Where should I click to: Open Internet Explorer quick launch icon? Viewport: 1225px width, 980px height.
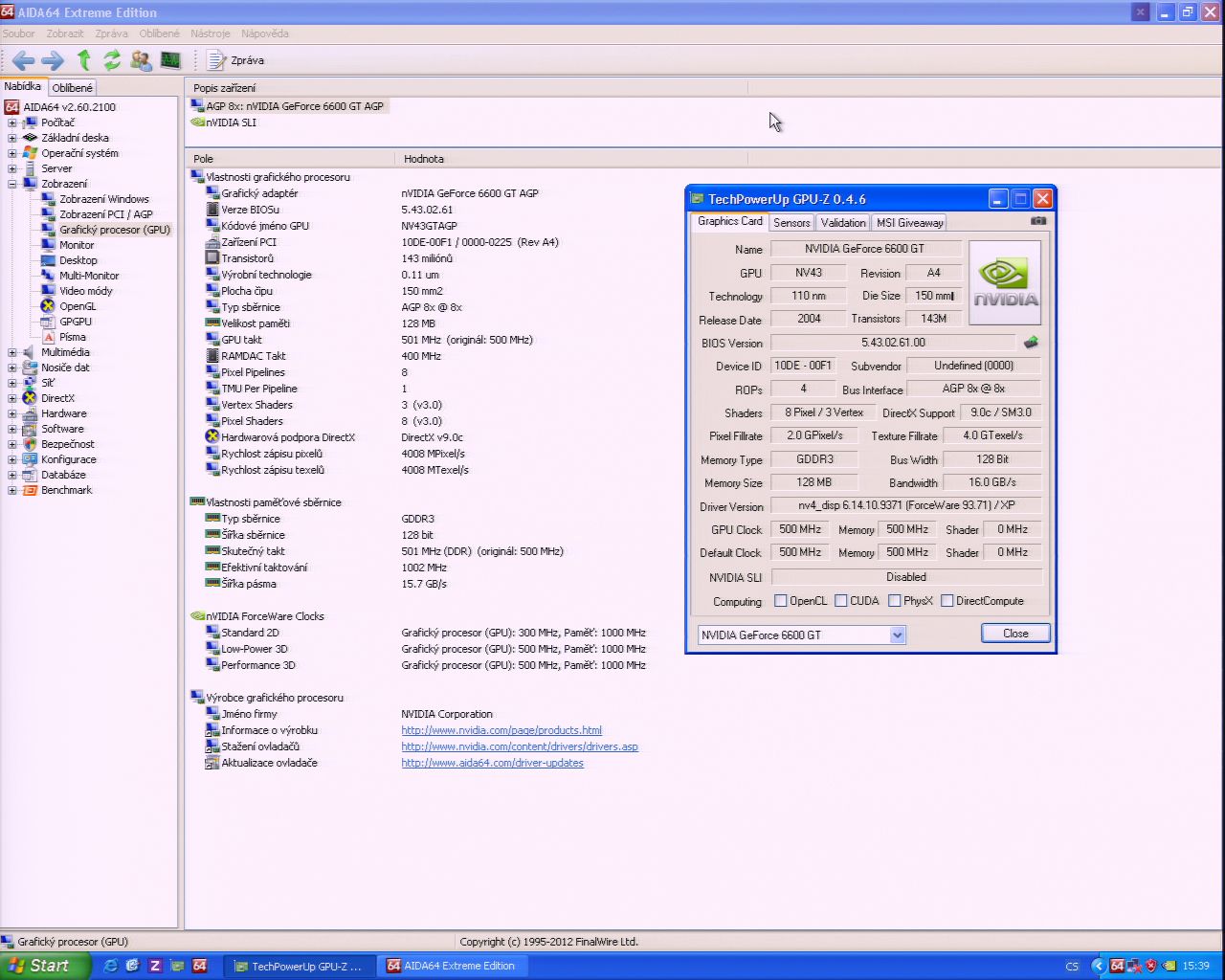(110, 966)
